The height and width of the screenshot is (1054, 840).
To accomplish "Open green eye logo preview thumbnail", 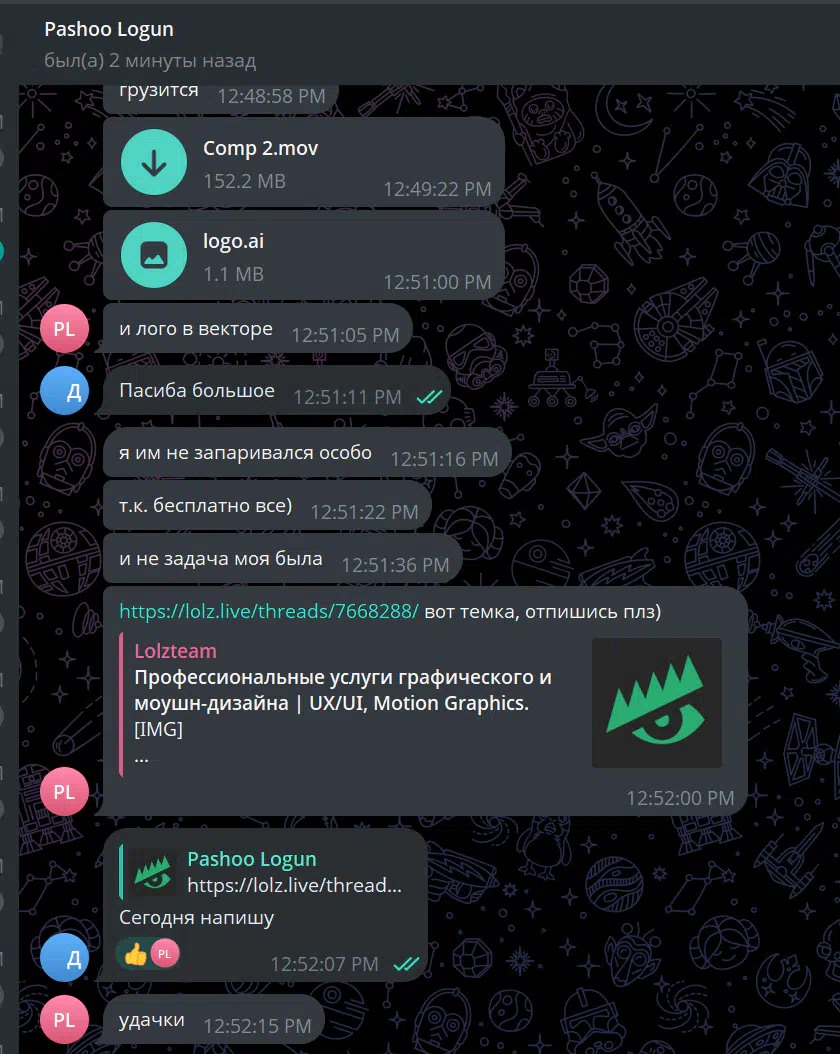I will click(657, 702).
